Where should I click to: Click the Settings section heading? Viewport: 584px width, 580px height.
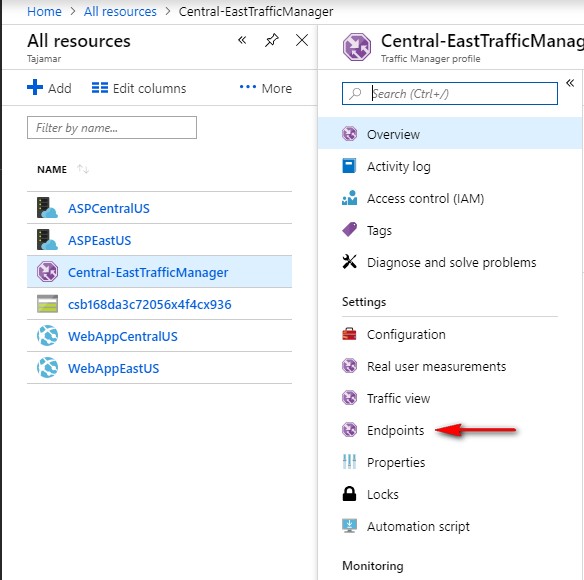364,302
